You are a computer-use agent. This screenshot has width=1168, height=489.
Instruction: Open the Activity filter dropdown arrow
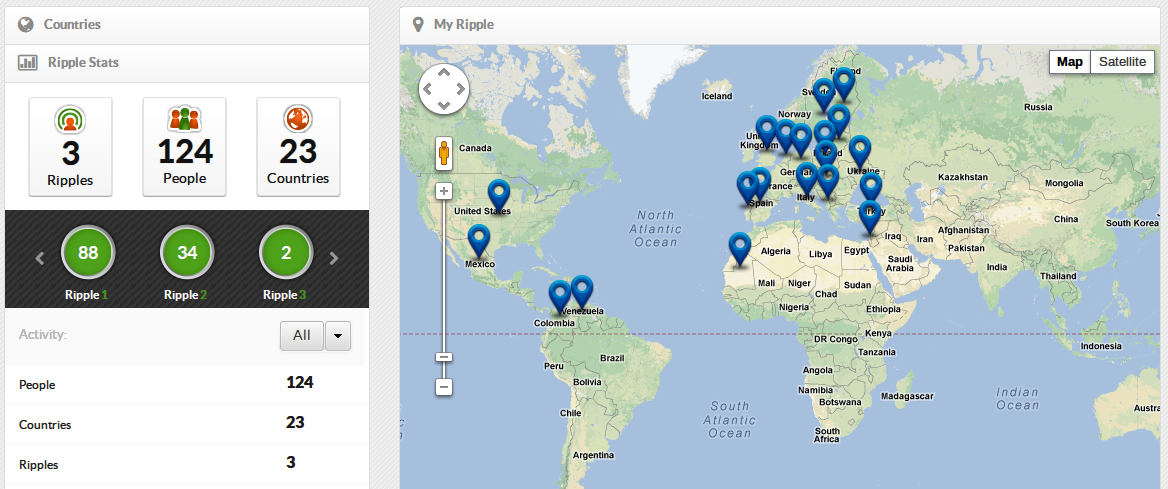tap(338, 335)
